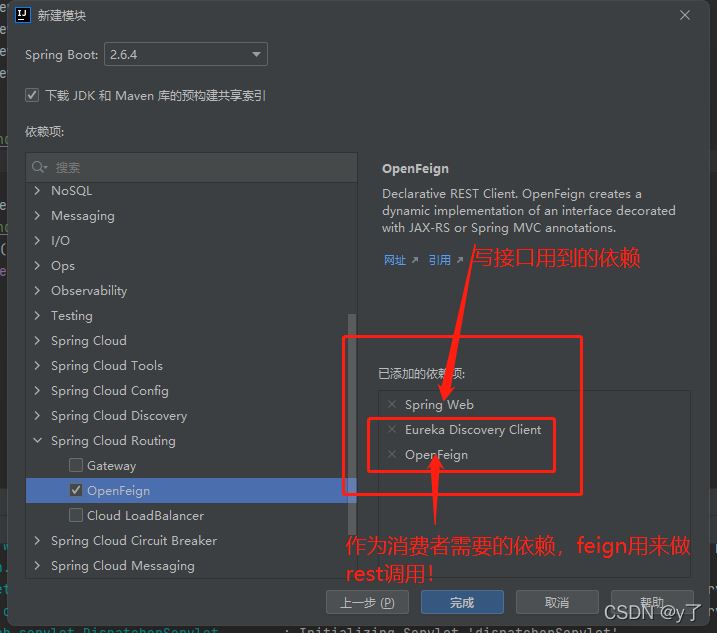Collapse the Spring Cloud Routing node
Image resolution: width=717 pixels, height=633 pixels.
[x=38, y=441]
